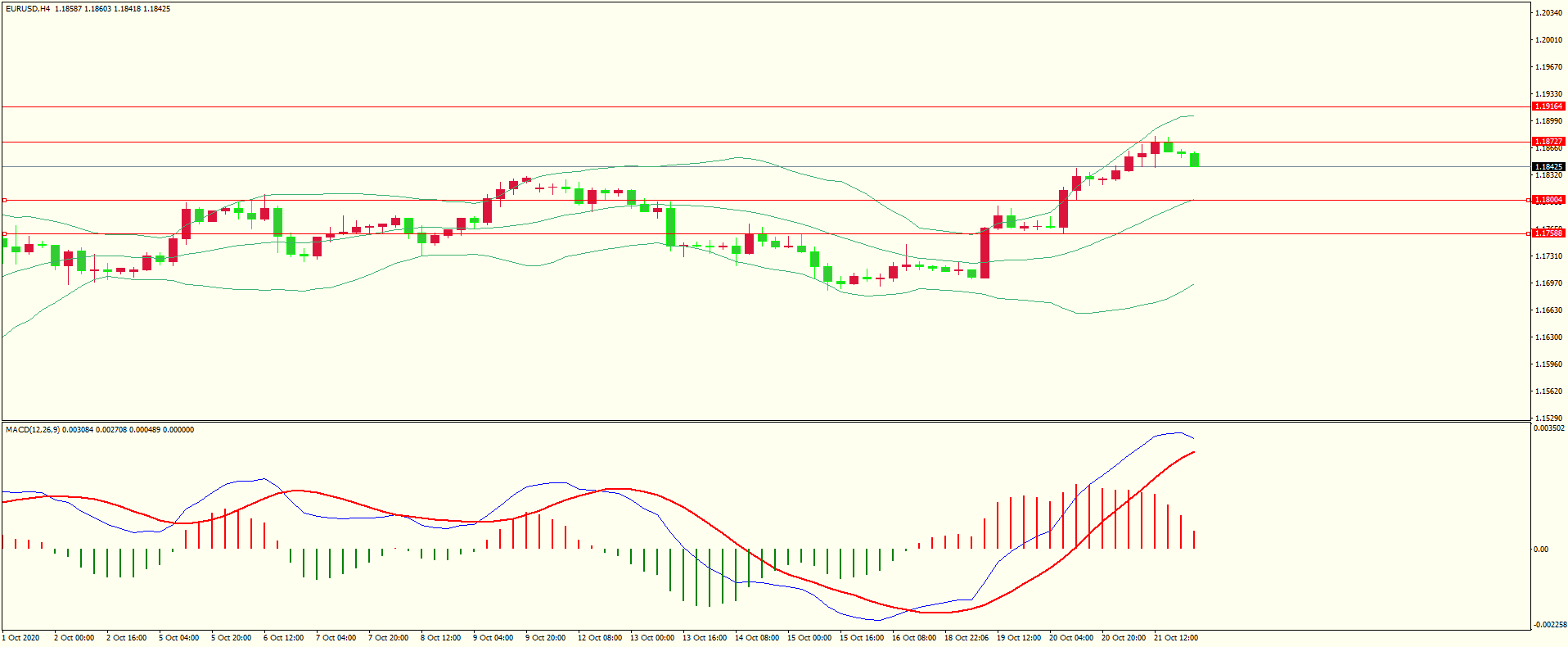Click the 20 Oct 04:00 time label
This screenshot has width=1568, height=647.
(x=1071, y=638)
